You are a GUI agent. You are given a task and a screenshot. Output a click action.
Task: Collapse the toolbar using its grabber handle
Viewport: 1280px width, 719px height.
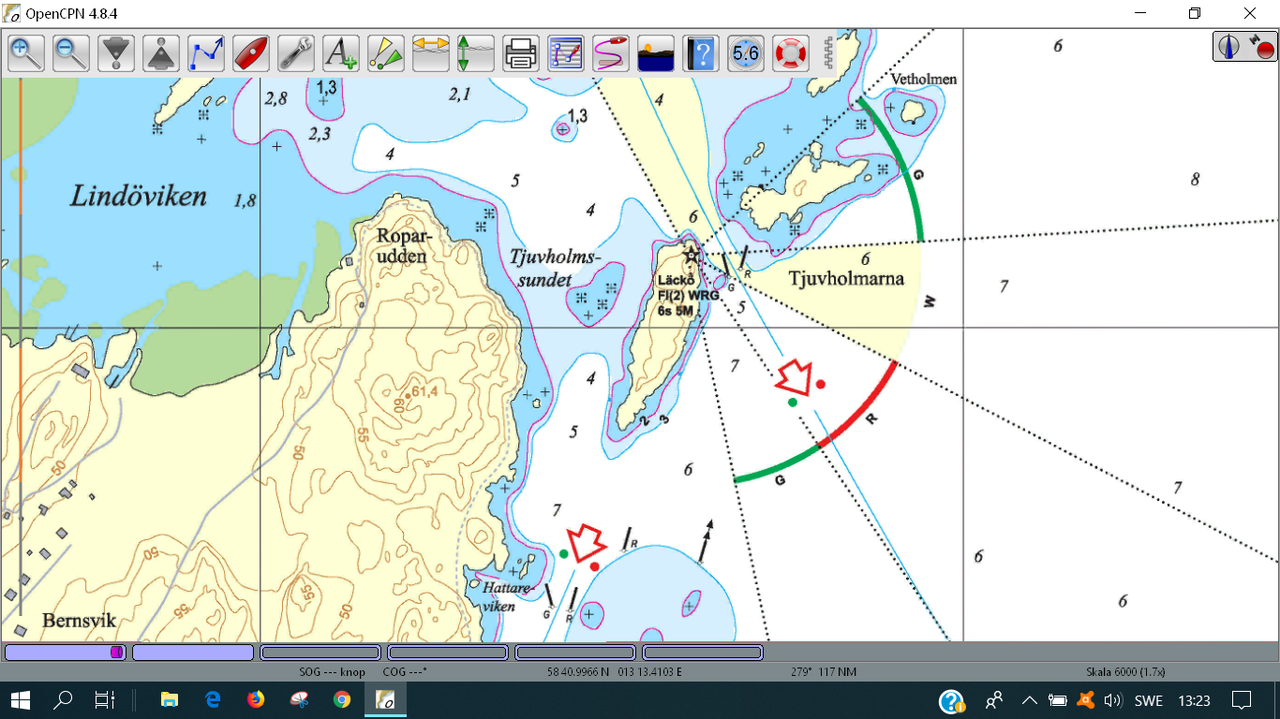pos(827,52)
